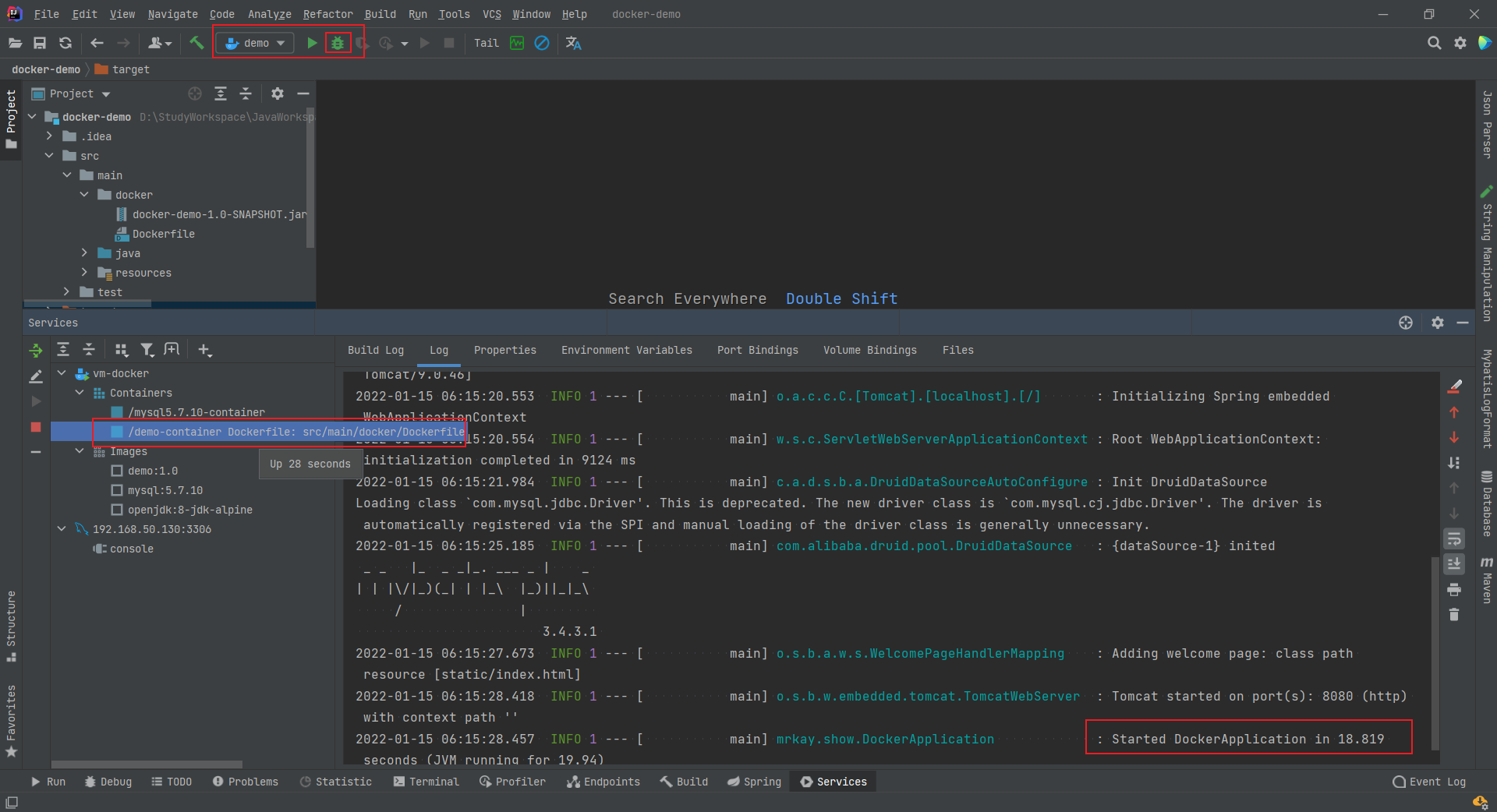1497x812 pixels.
Task: Open the VCS menu
Action: pyautogui.click(x=492, y=14)
